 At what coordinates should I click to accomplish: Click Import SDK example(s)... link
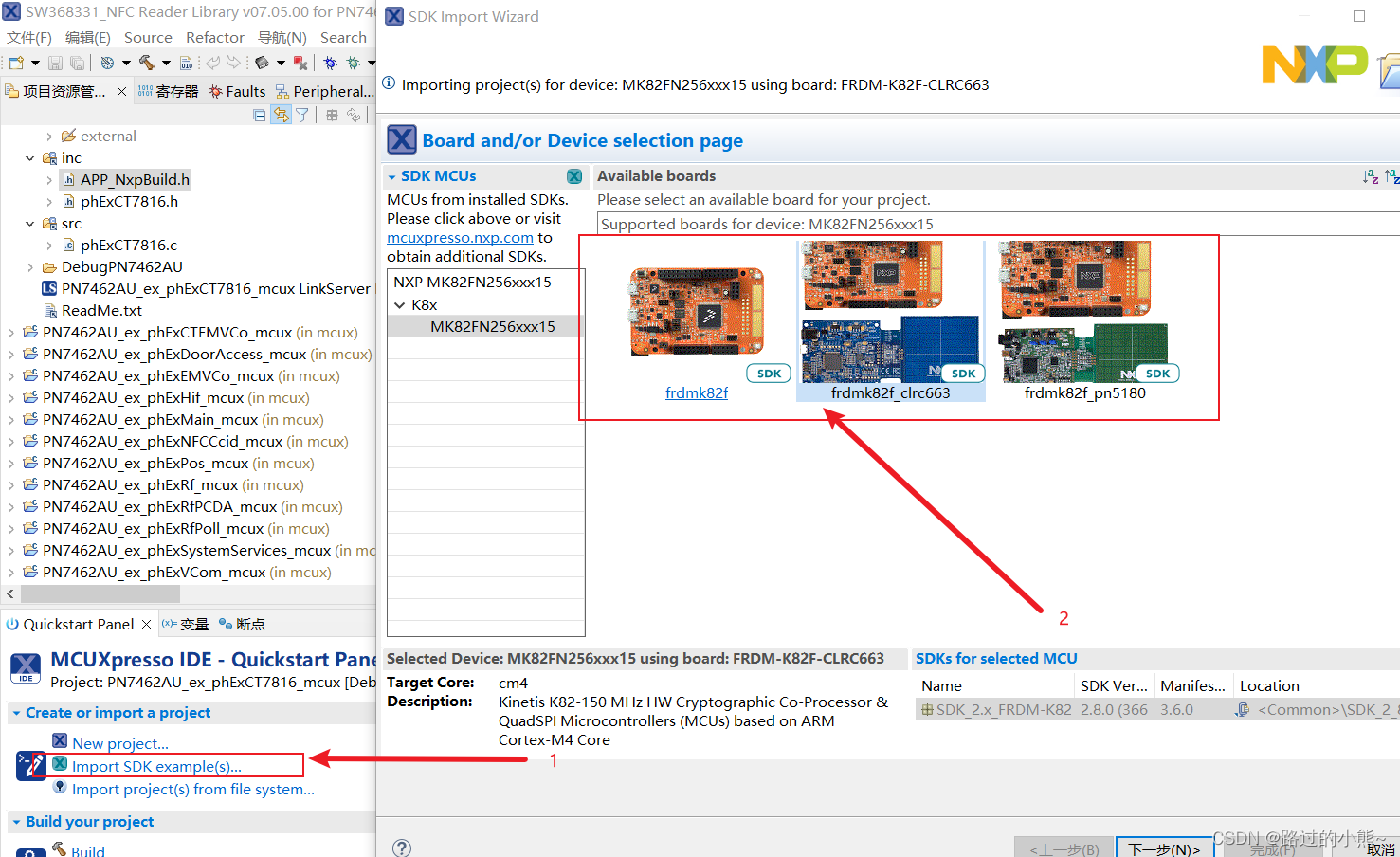tap(156, 766)
